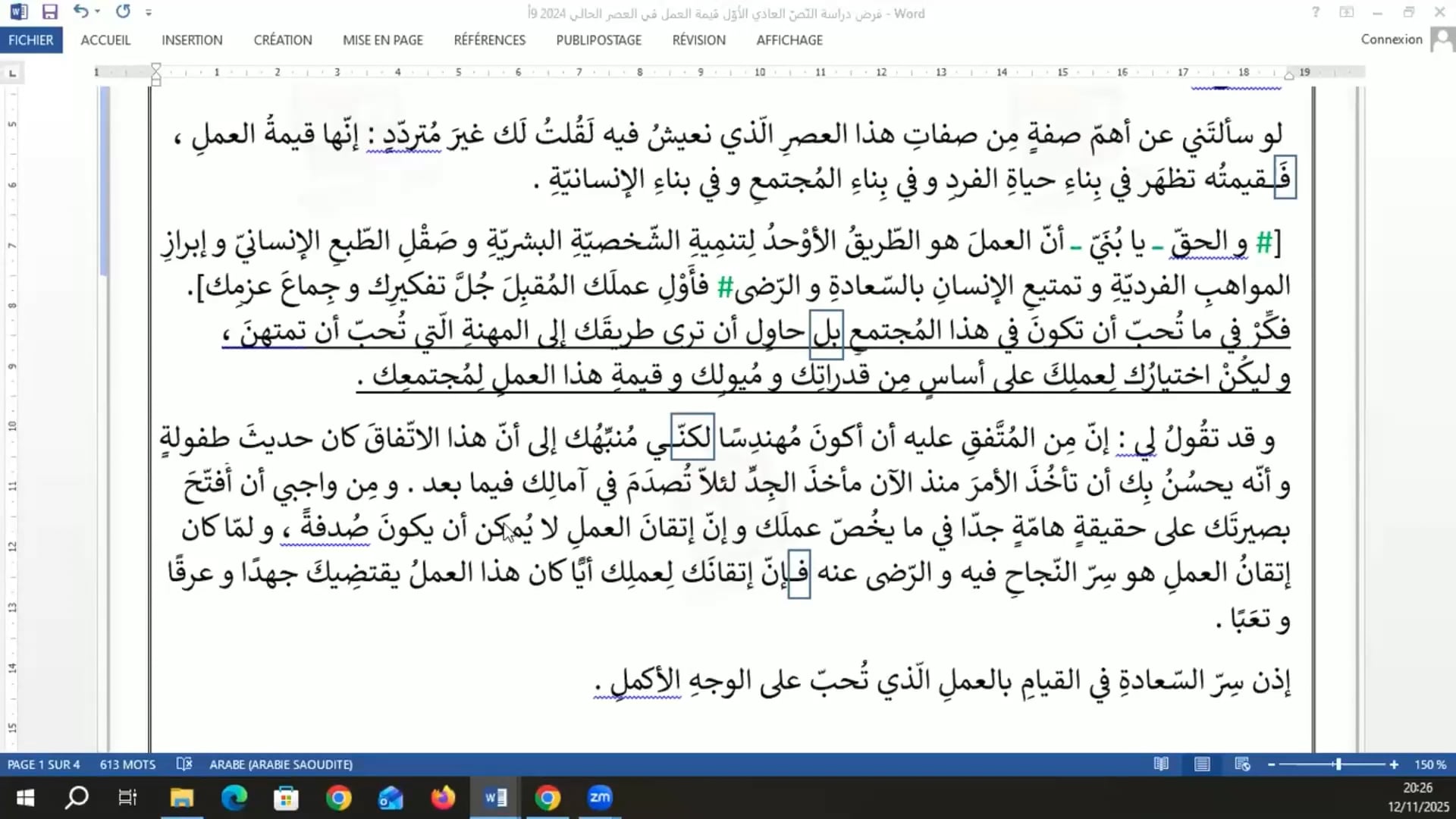
Task: Click the Undo arrow icon
Action: (x=80, y=11)
